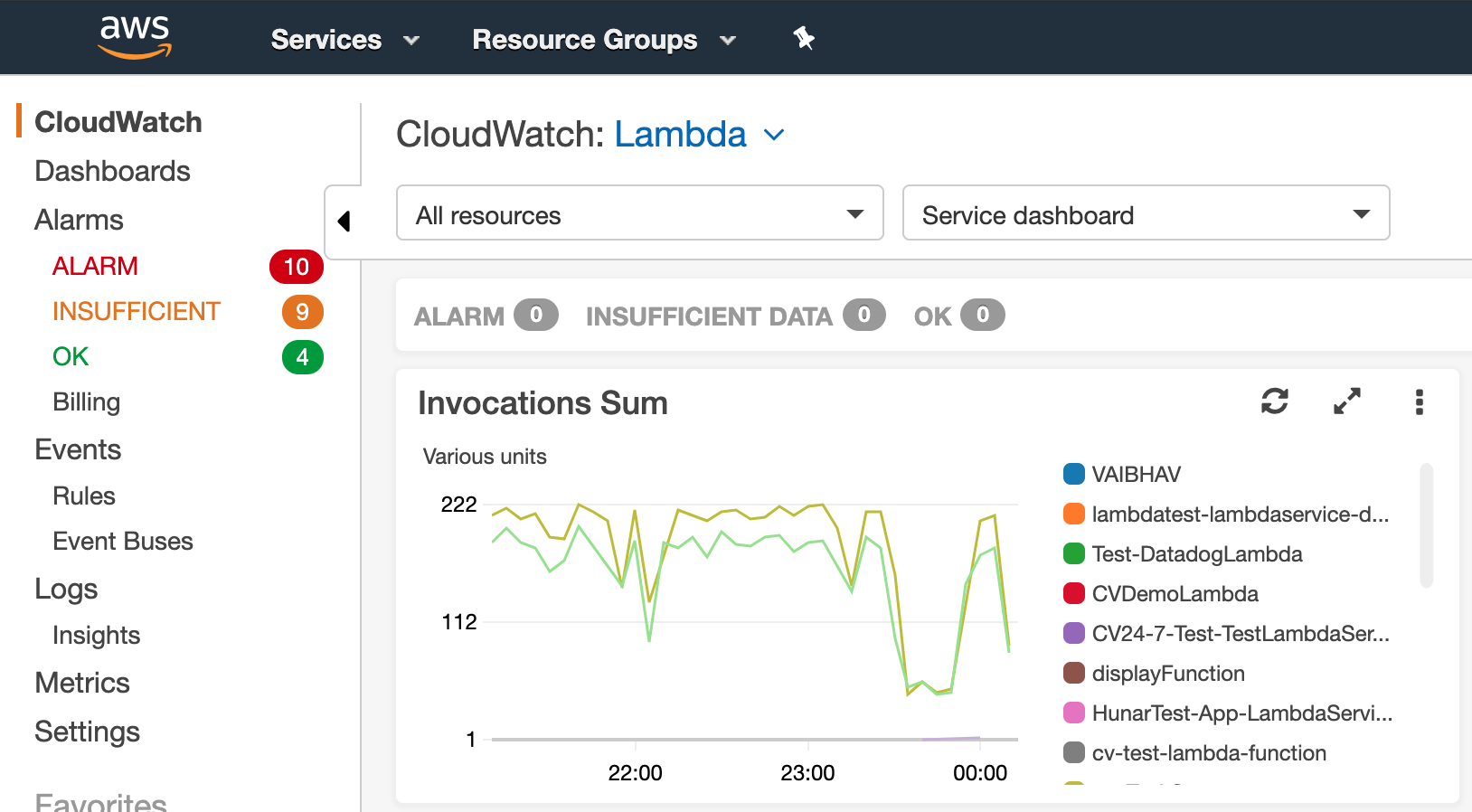This screenshot has width=1472, height=812.
Task: Open Insights under Logs
Action: click(97, 635)
